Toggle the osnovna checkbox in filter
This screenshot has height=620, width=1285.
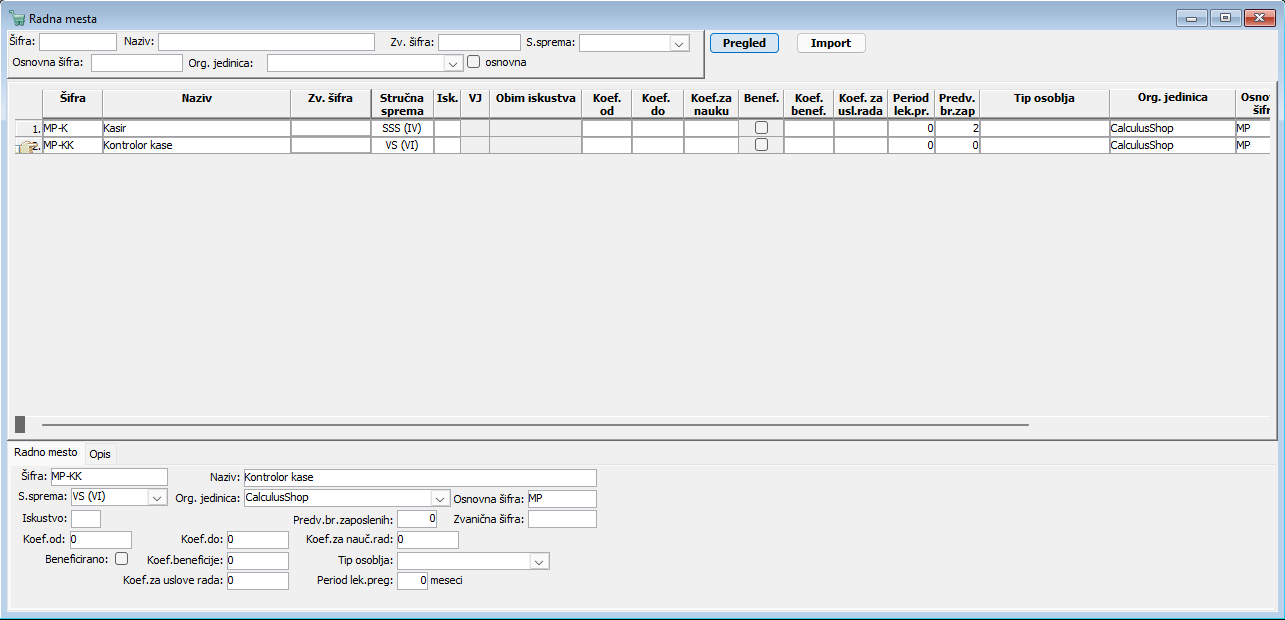474,62
